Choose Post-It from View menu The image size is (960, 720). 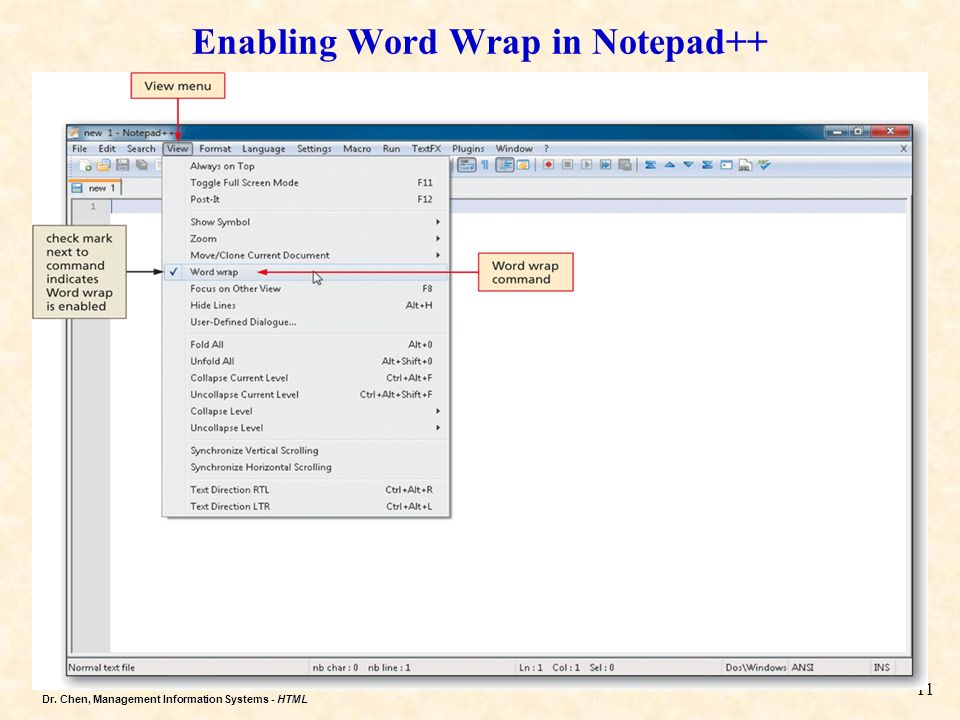point(306,199)
